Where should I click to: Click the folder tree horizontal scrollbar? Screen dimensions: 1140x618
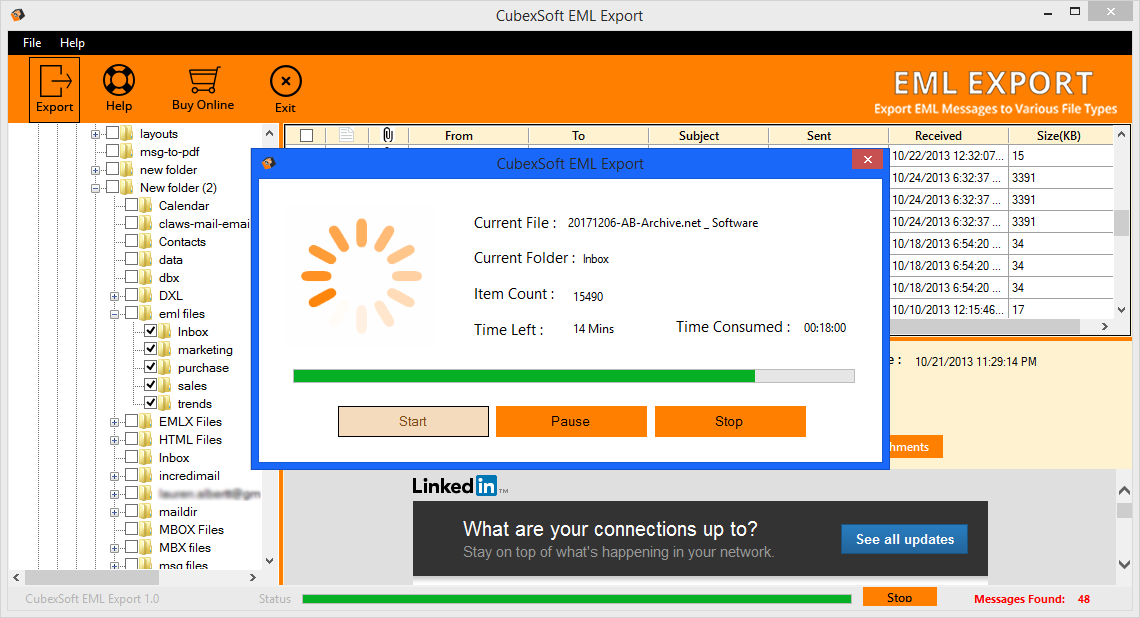[92, 577]
